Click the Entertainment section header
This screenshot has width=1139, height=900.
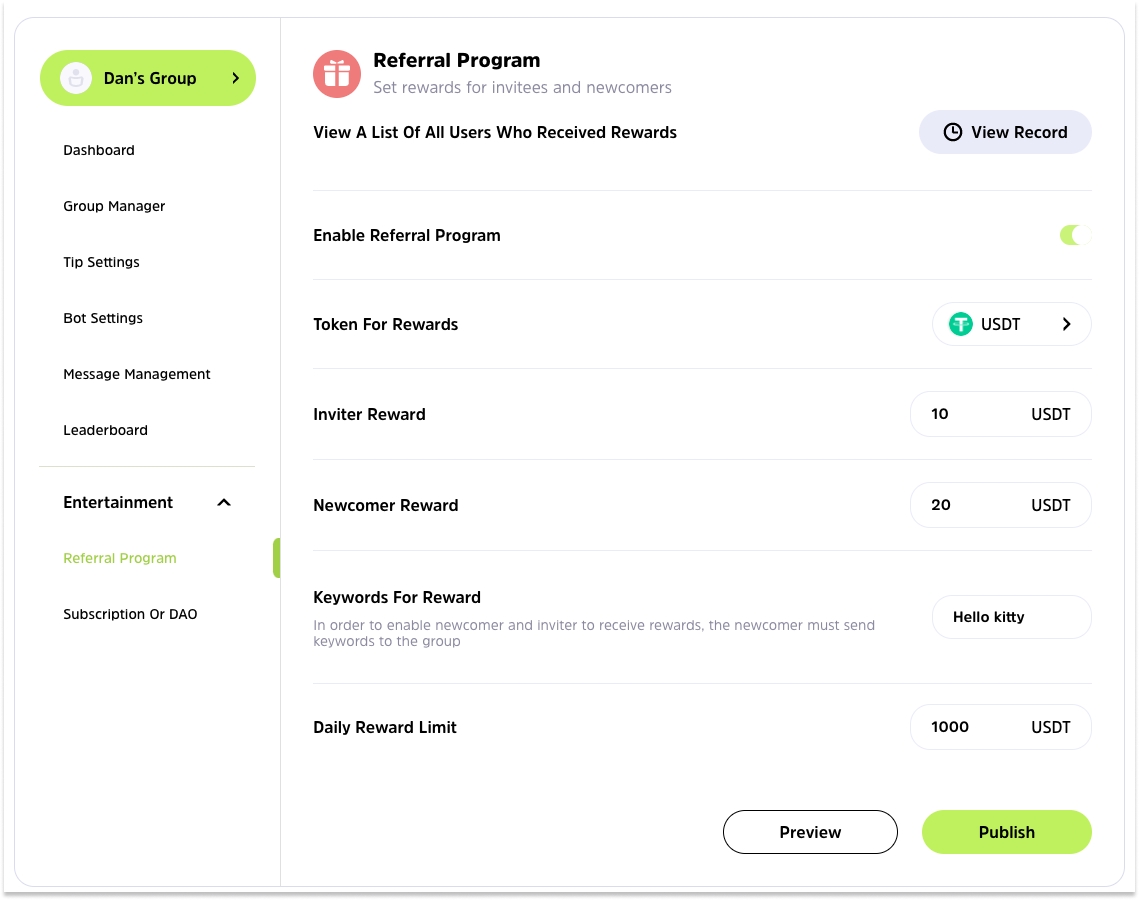pyautogui.click(x=147, y=503)
